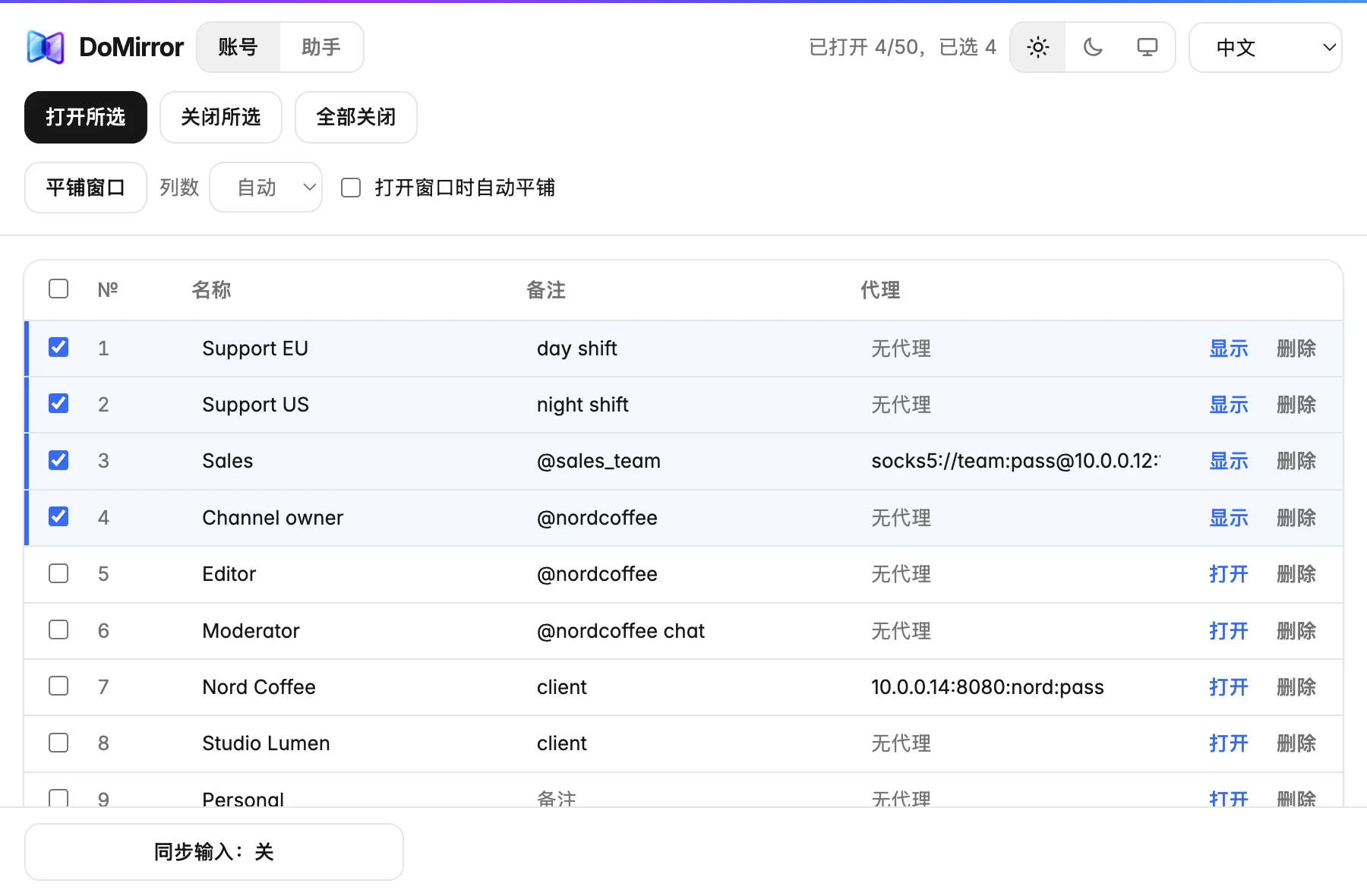Image resolution: width=1367 pixels, height=896 pixels.
Task: Enable 打开窗口时自动平铺 checkbox
Action: point(351,188)
